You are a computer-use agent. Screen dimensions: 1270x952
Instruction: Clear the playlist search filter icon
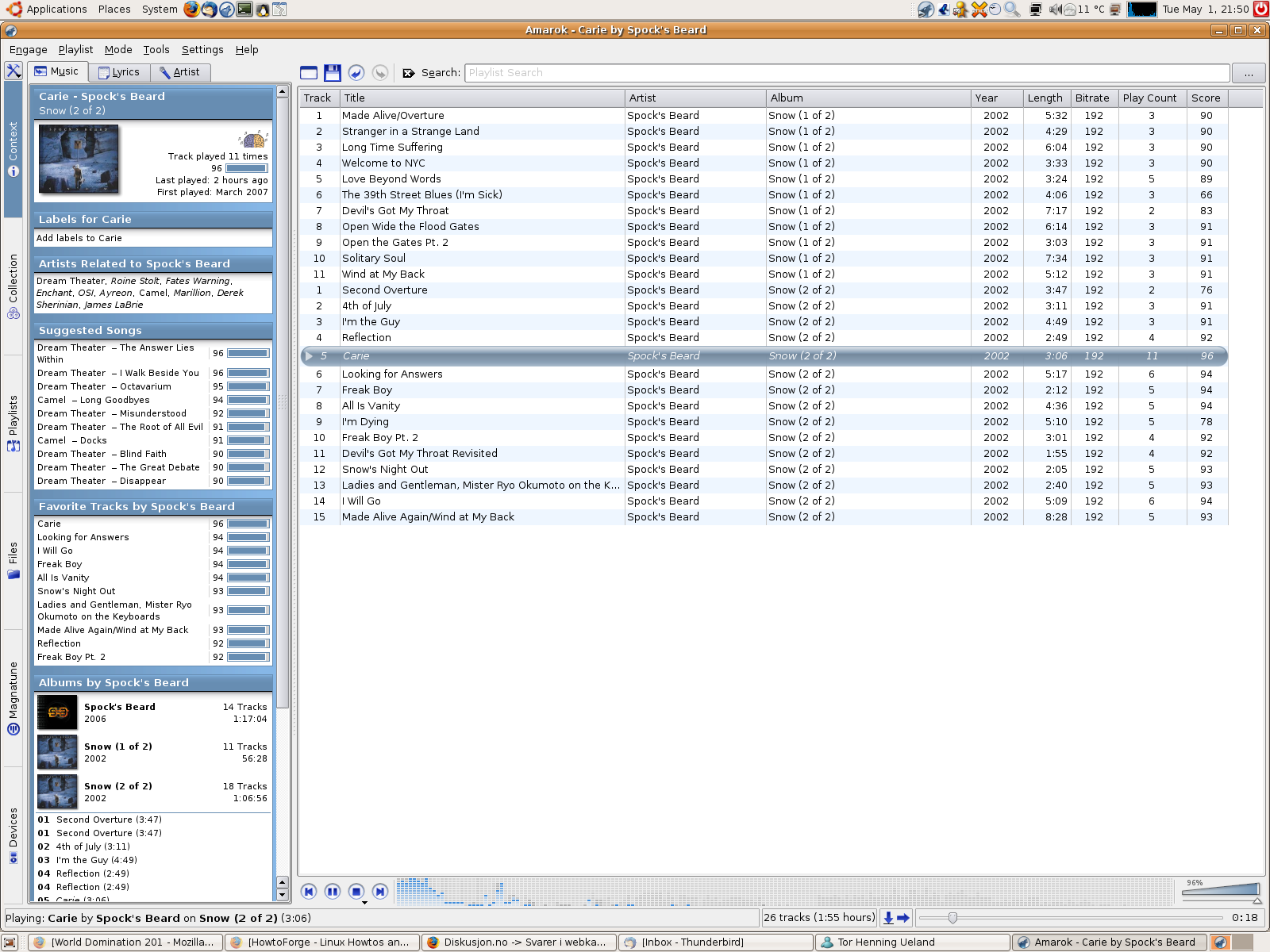coord(409,73)
